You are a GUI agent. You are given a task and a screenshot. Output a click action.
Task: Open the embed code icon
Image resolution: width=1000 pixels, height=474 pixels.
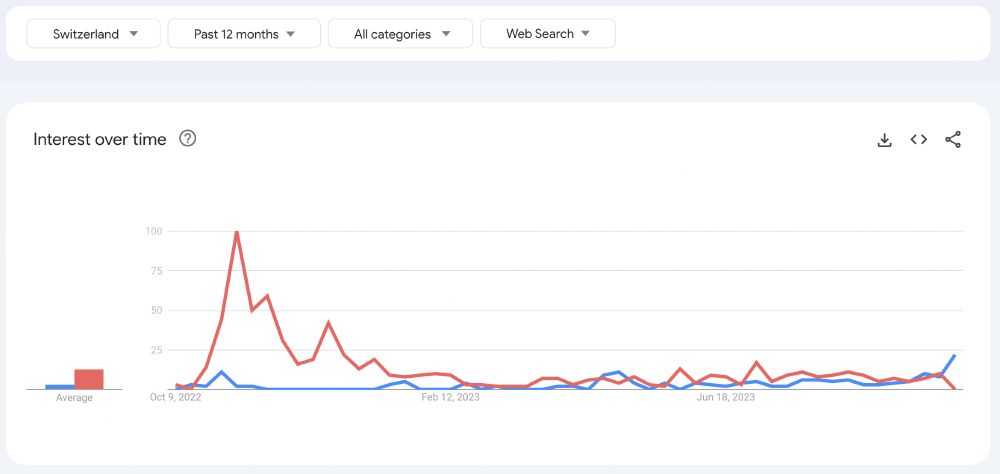click(x=919, y=140)
